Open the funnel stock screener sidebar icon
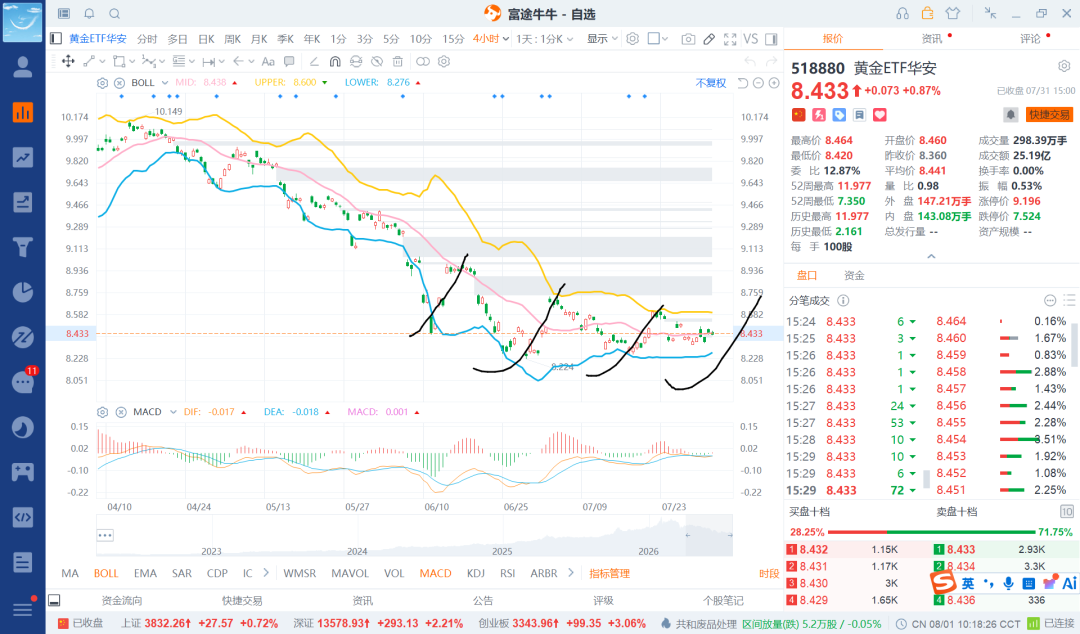The height and width of the screenshot is (634, 1080). pyautogui.click(x=23, y=247)
